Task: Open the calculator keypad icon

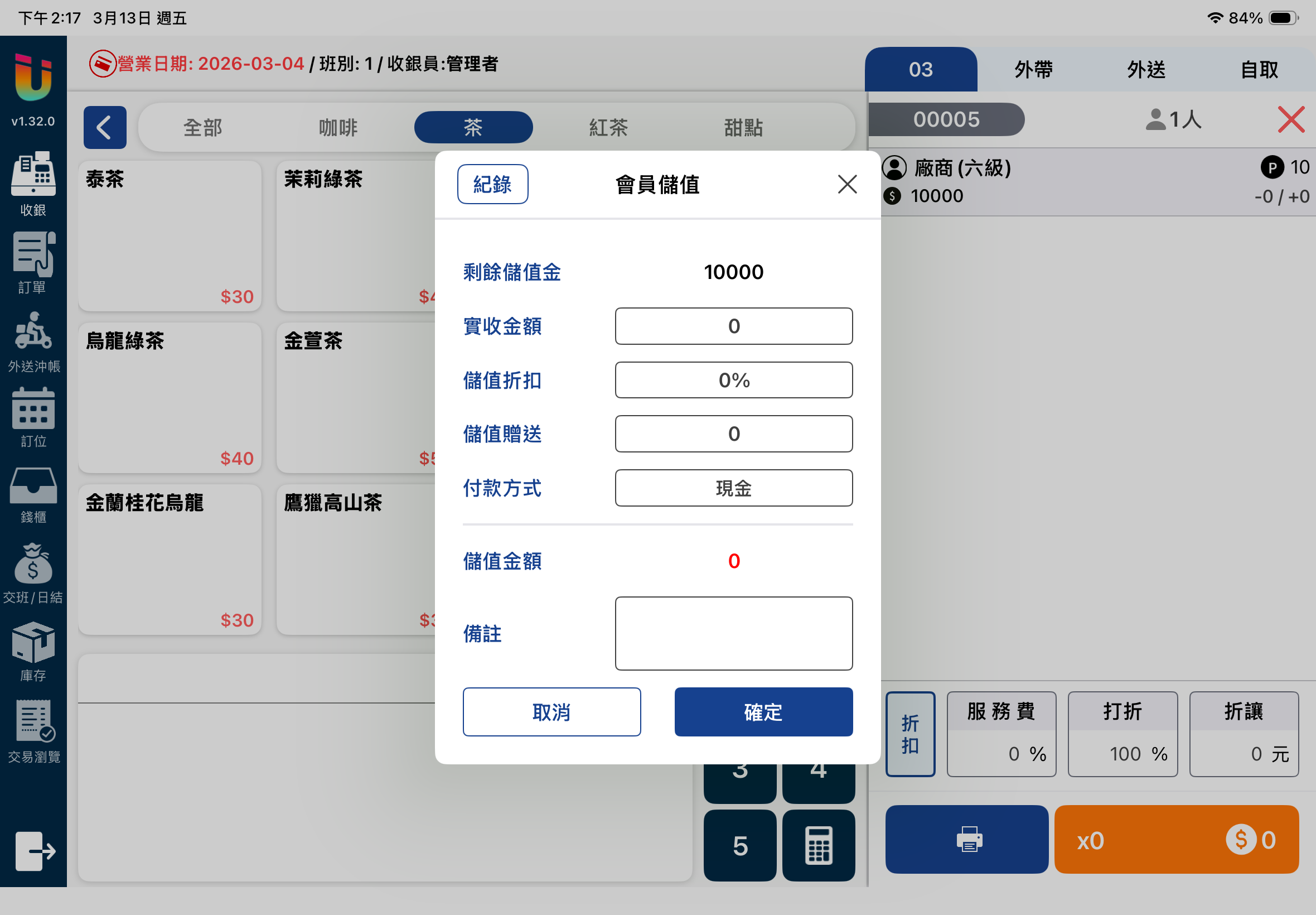Action: pyautogui.click(x=818, y=845)
